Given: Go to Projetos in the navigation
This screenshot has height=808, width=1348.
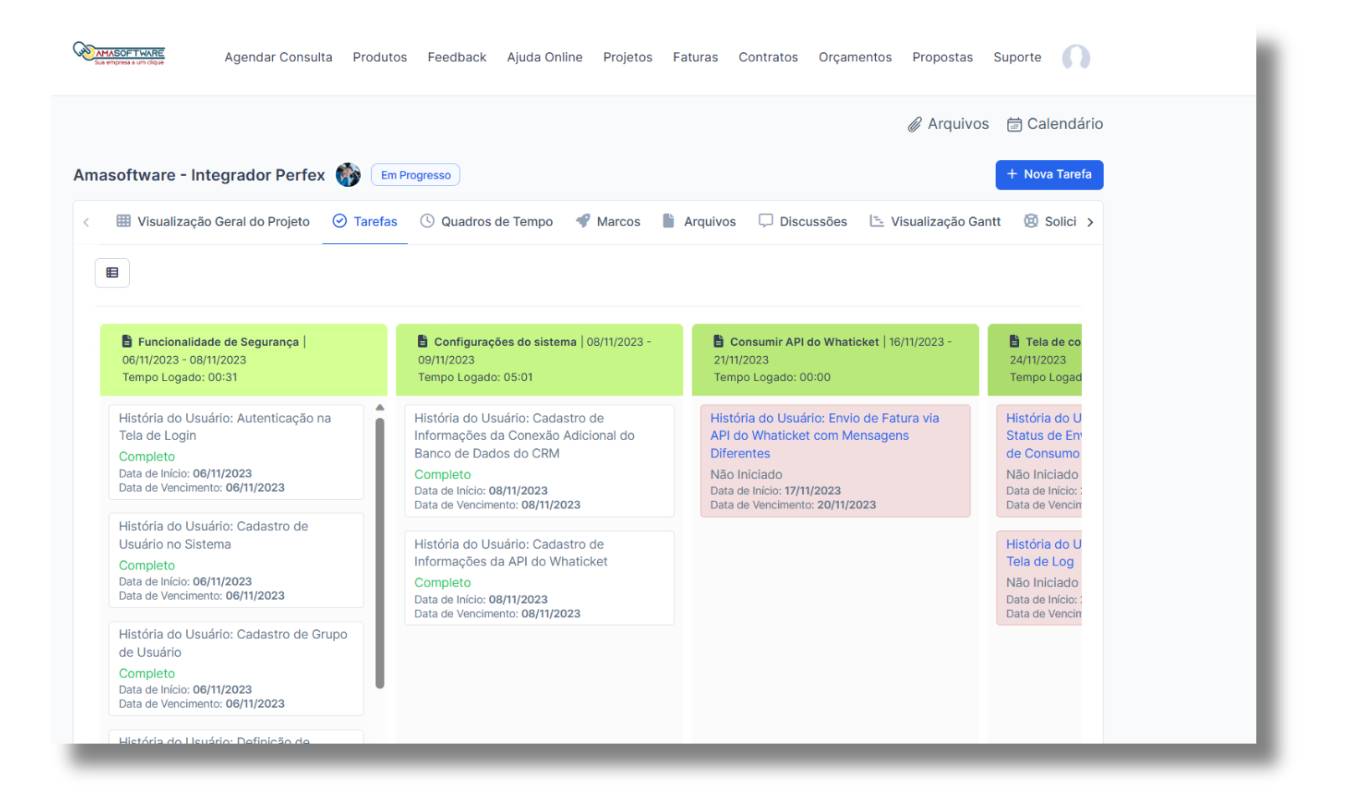Looking at the screenshot, I should pyautogui.click(x=628, y=57).
